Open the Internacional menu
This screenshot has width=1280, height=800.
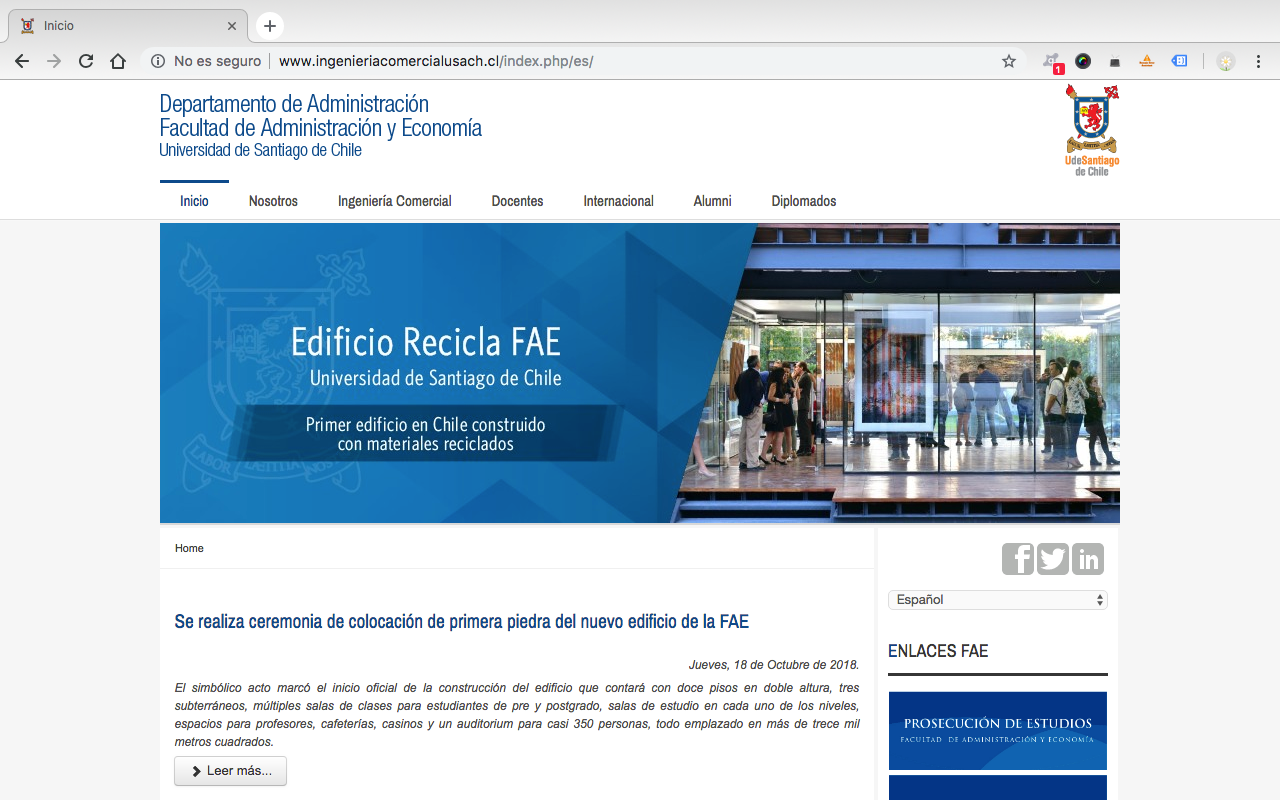click(x=618, y=201)
